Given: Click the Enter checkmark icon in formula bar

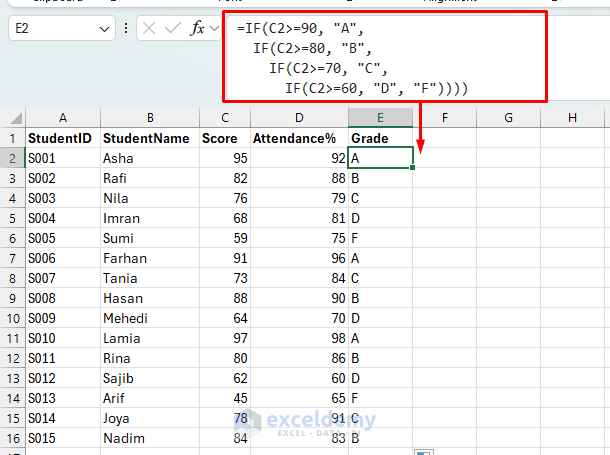Looking at the screenshot, I should (172, 28).
